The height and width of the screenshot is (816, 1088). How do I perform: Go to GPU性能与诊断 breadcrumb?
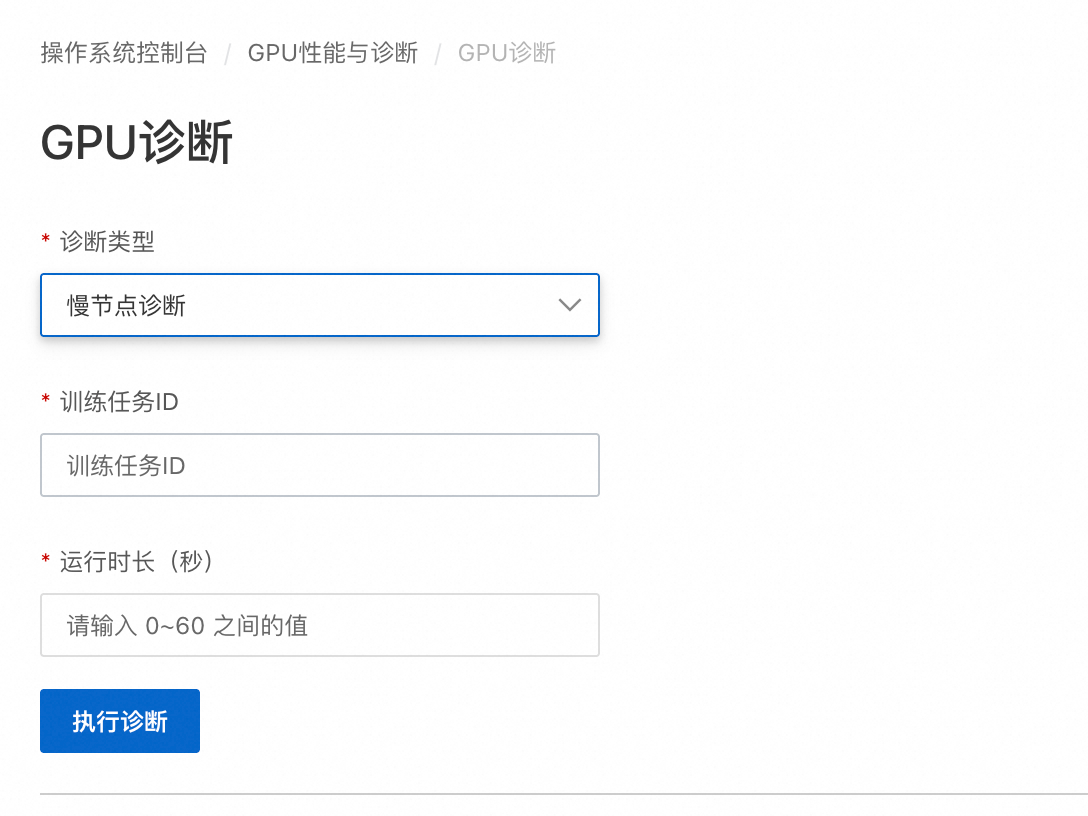pos(332,53)
